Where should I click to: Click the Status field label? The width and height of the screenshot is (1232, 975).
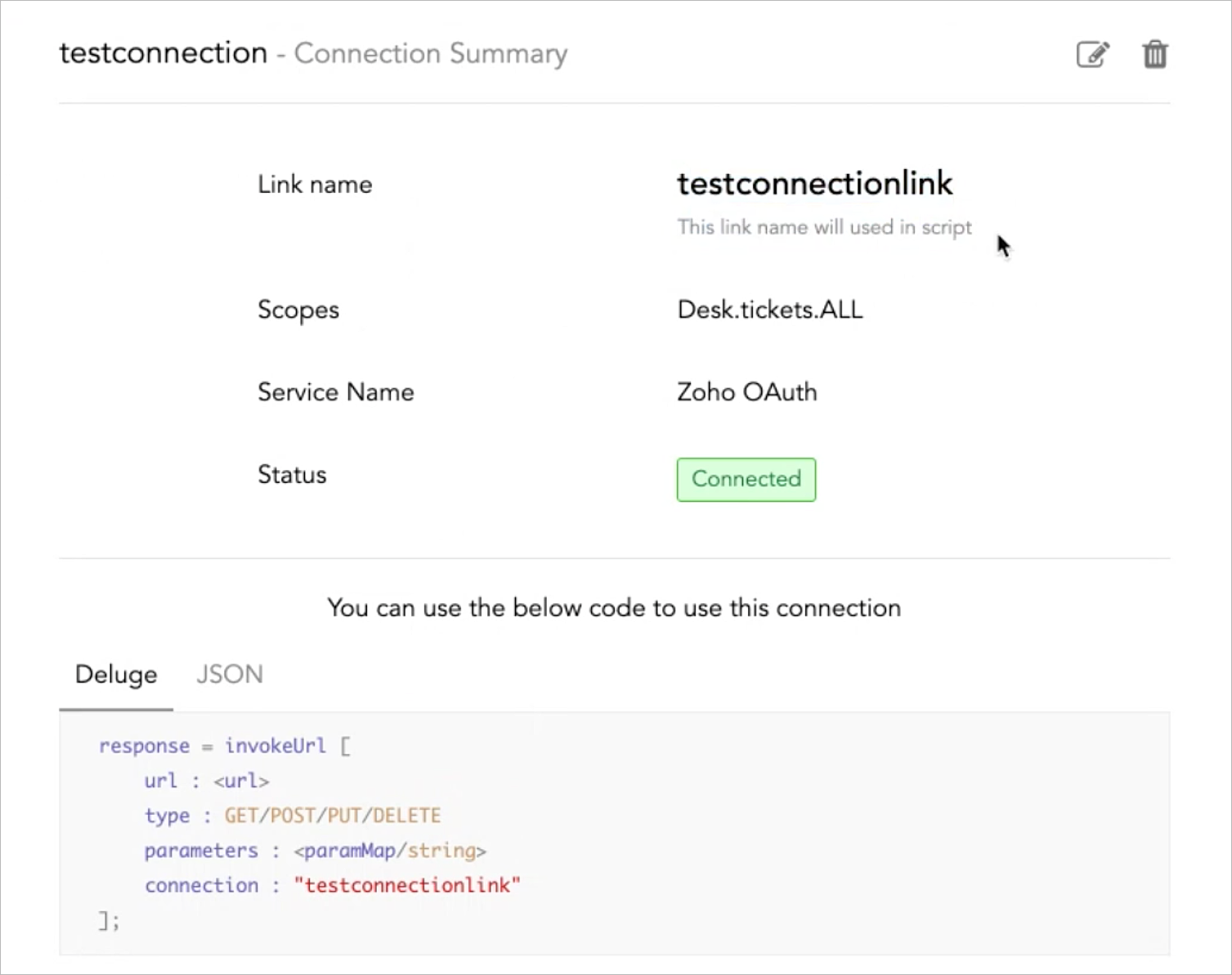pos(292,475)
